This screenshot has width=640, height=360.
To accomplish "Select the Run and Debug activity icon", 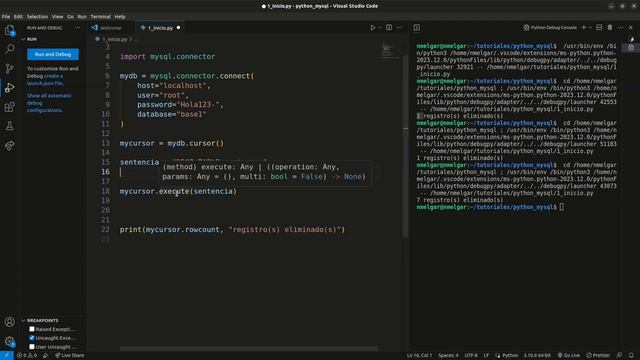I will coord(9,87).
